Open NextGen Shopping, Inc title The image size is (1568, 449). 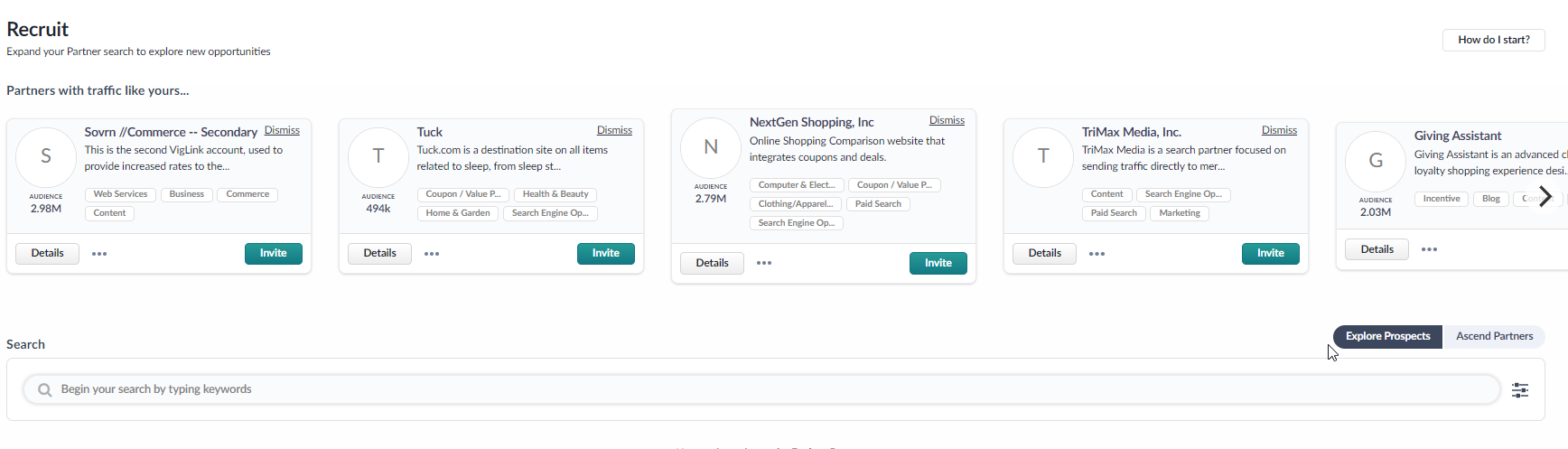click(x=812, y=122)
